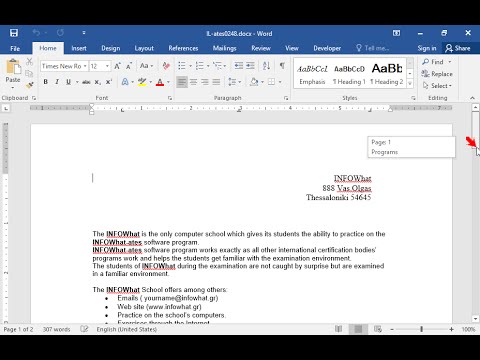The width and height of the screenshot is (480, 360).
Task: Switch to the Mailings tab
Action: point(224,48)
